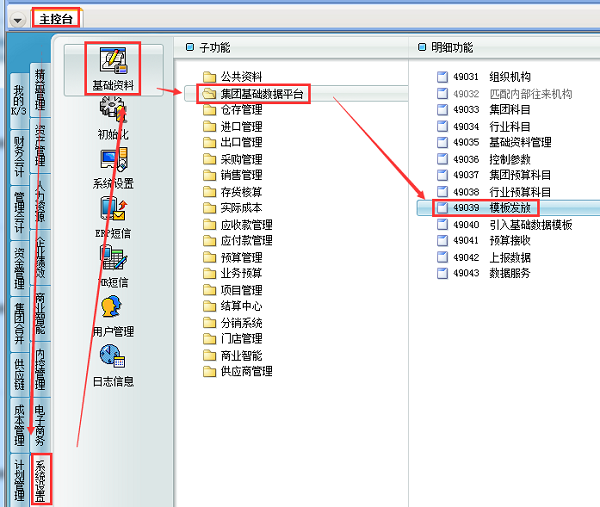Click the document icon for 49033 集团科目
Image resolution: width=600 pixels, height=507 pixels.
click(x=442, y=110)
